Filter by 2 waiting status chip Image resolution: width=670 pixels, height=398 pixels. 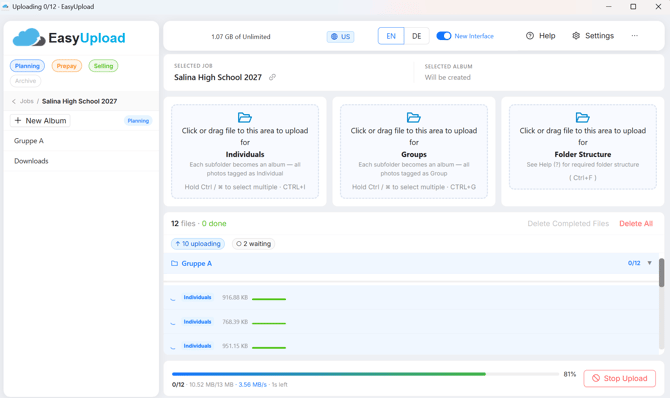click(x=253, y=244)
